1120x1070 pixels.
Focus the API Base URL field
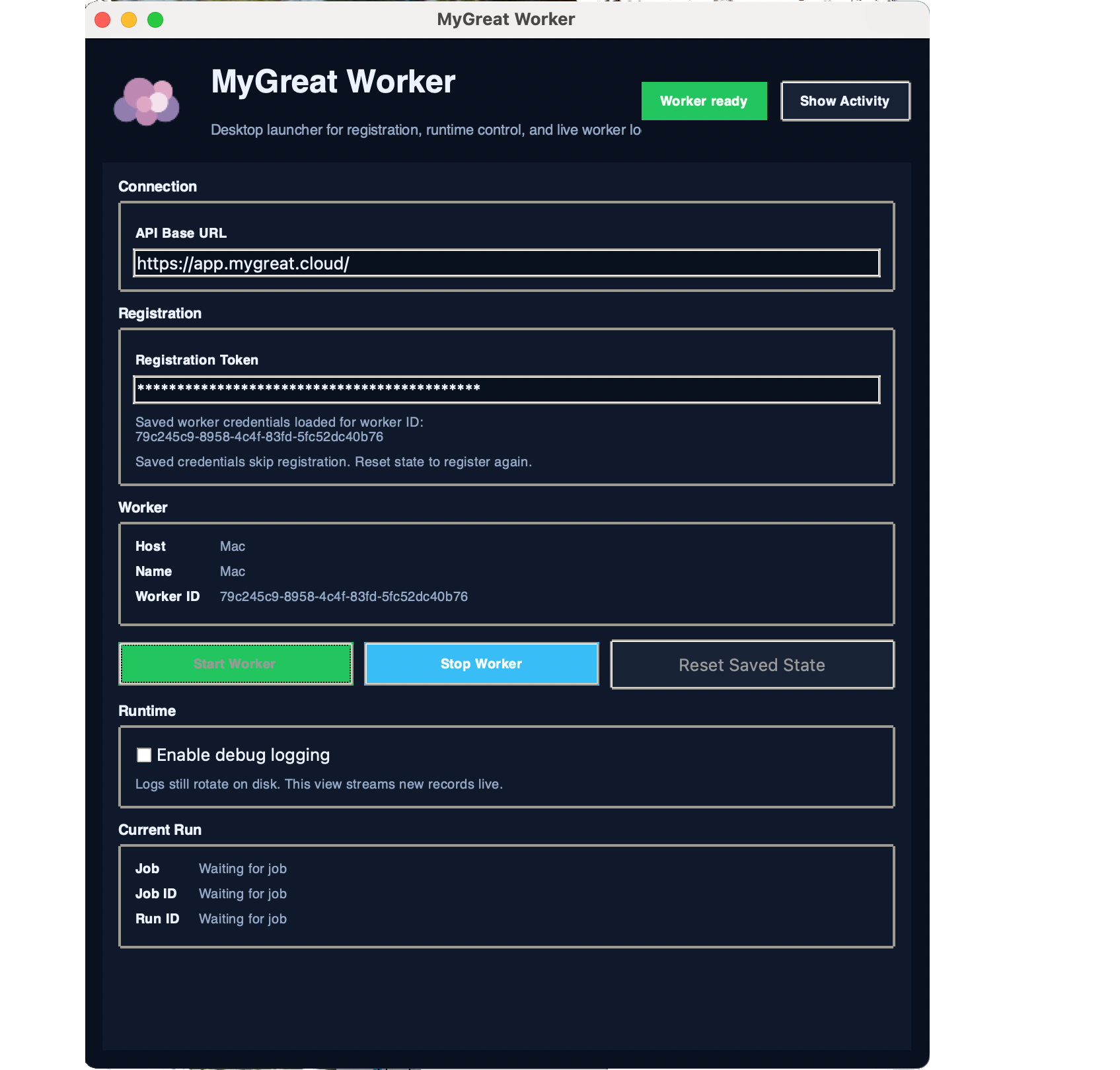point(506,264)
